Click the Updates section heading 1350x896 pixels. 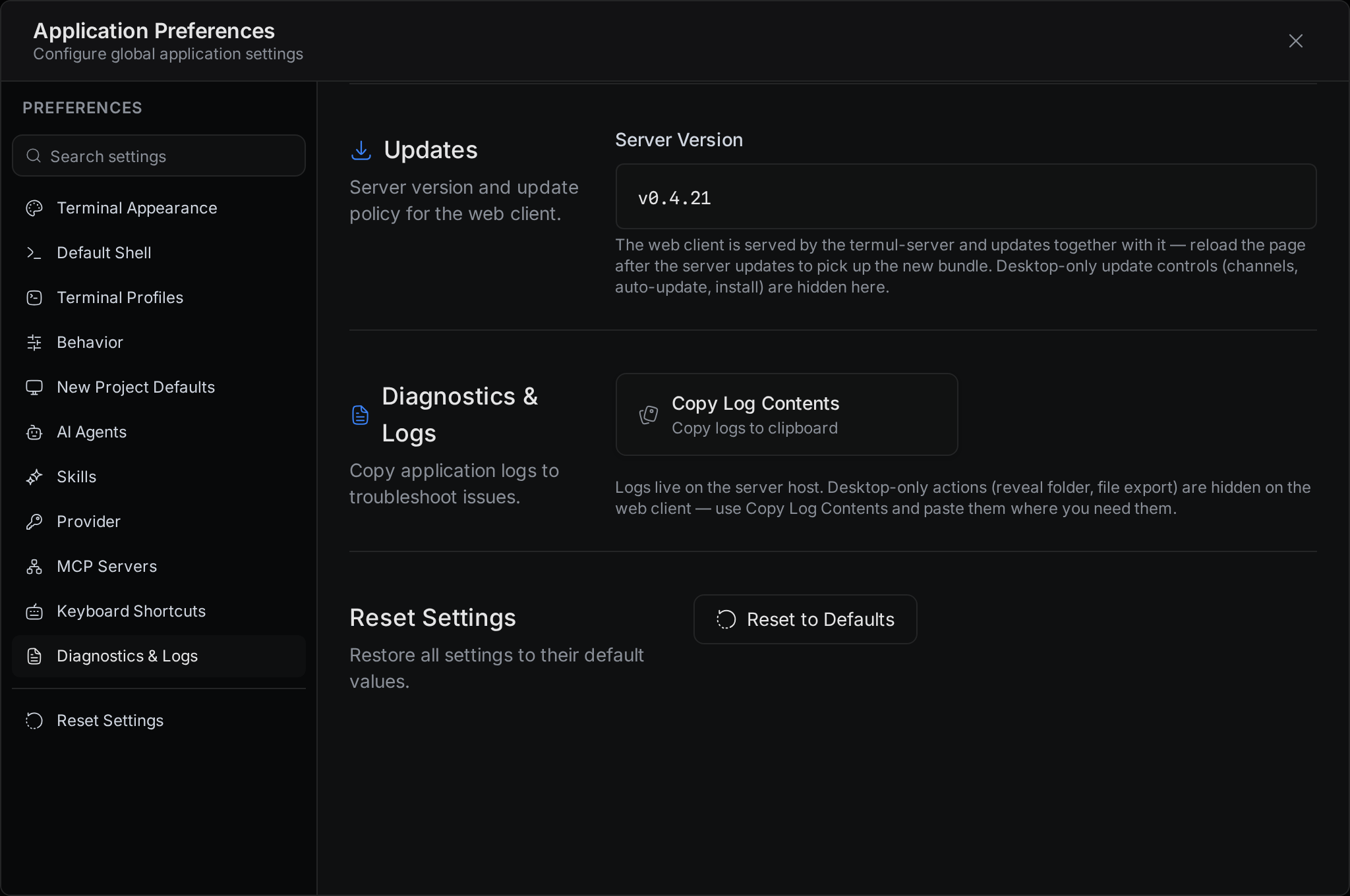pos(430,150)
